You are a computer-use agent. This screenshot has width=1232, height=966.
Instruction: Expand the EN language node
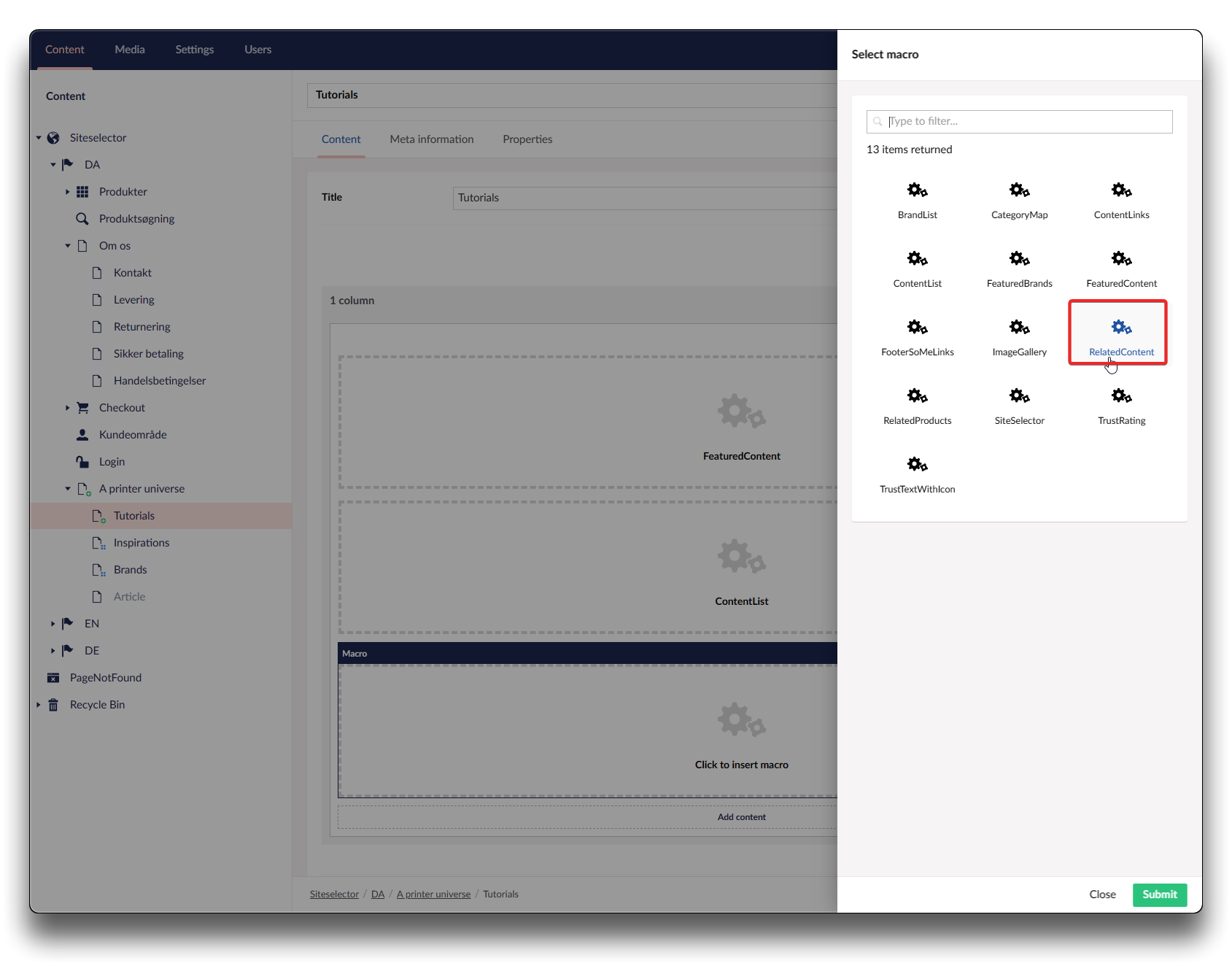[x=53, y=624]
